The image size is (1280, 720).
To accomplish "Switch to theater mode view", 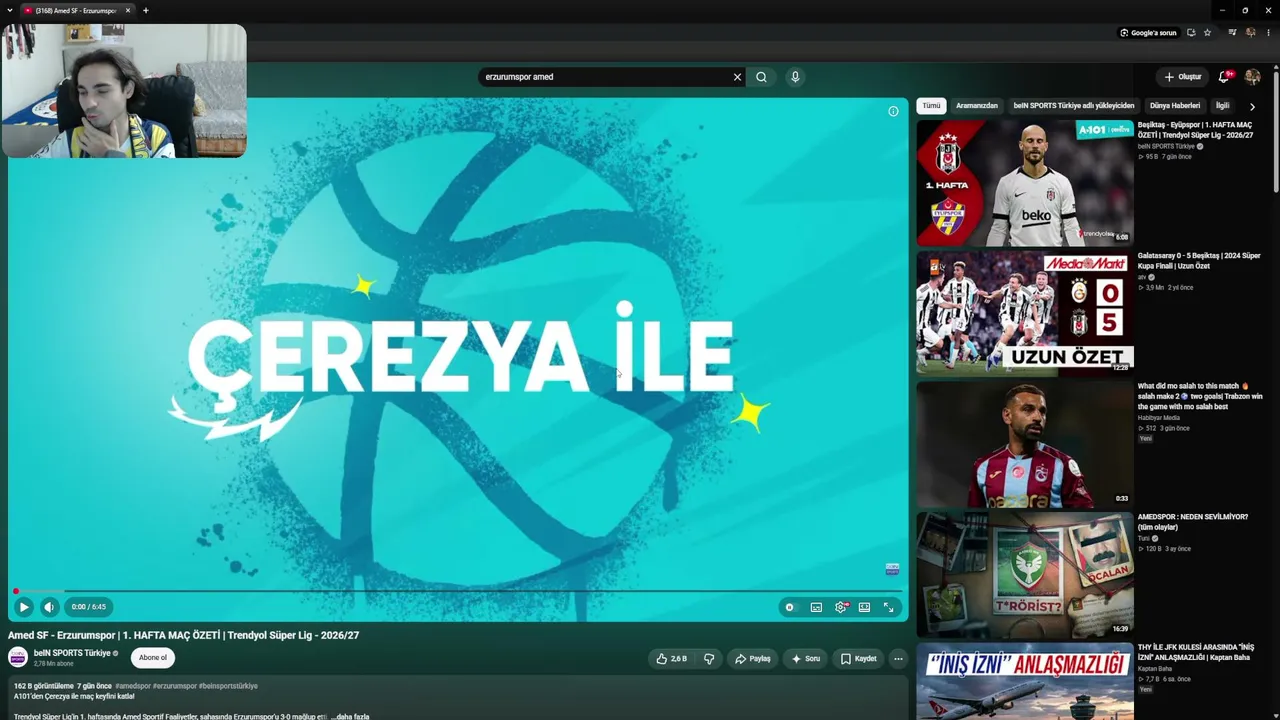I will 864,607.
